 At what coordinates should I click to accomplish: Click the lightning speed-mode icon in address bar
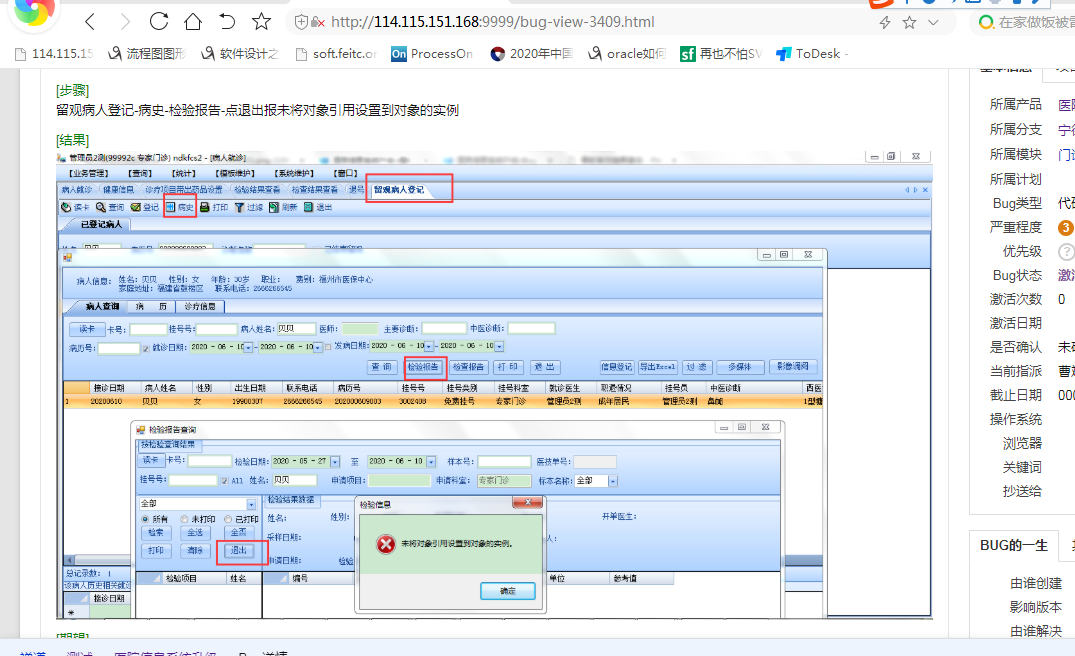coord(885,23)
